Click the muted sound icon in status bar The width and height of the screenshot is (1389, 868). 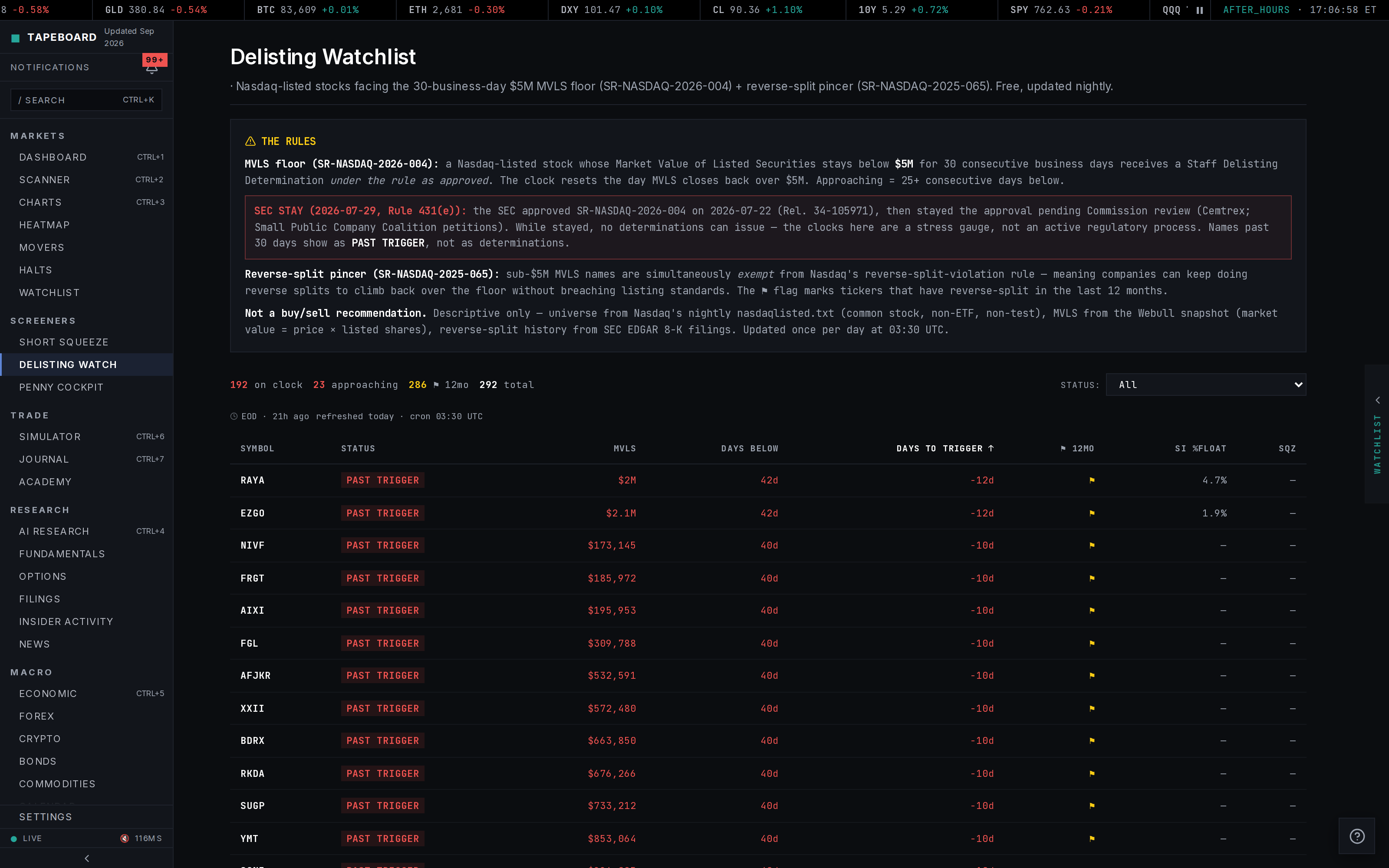tap(125, 838)
